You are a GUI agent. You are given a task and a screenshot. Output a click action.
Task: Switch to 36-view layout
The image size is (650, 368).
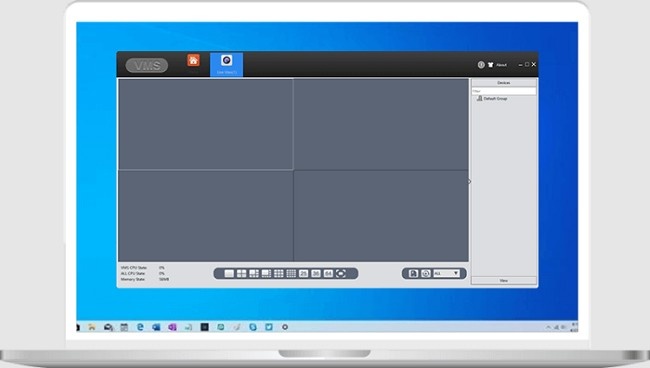(316, 274)
